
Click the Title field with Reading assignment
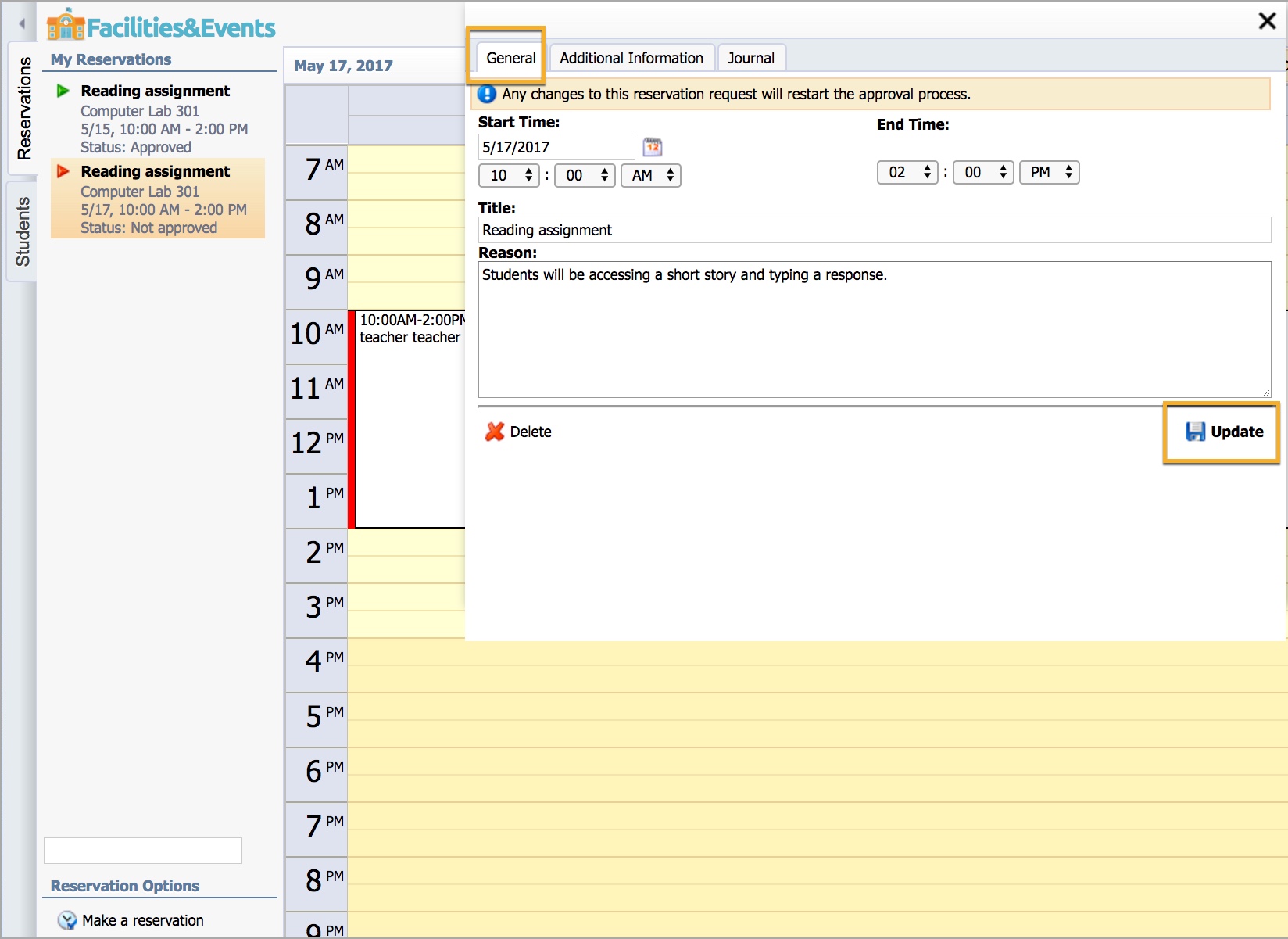click(875, 230)
